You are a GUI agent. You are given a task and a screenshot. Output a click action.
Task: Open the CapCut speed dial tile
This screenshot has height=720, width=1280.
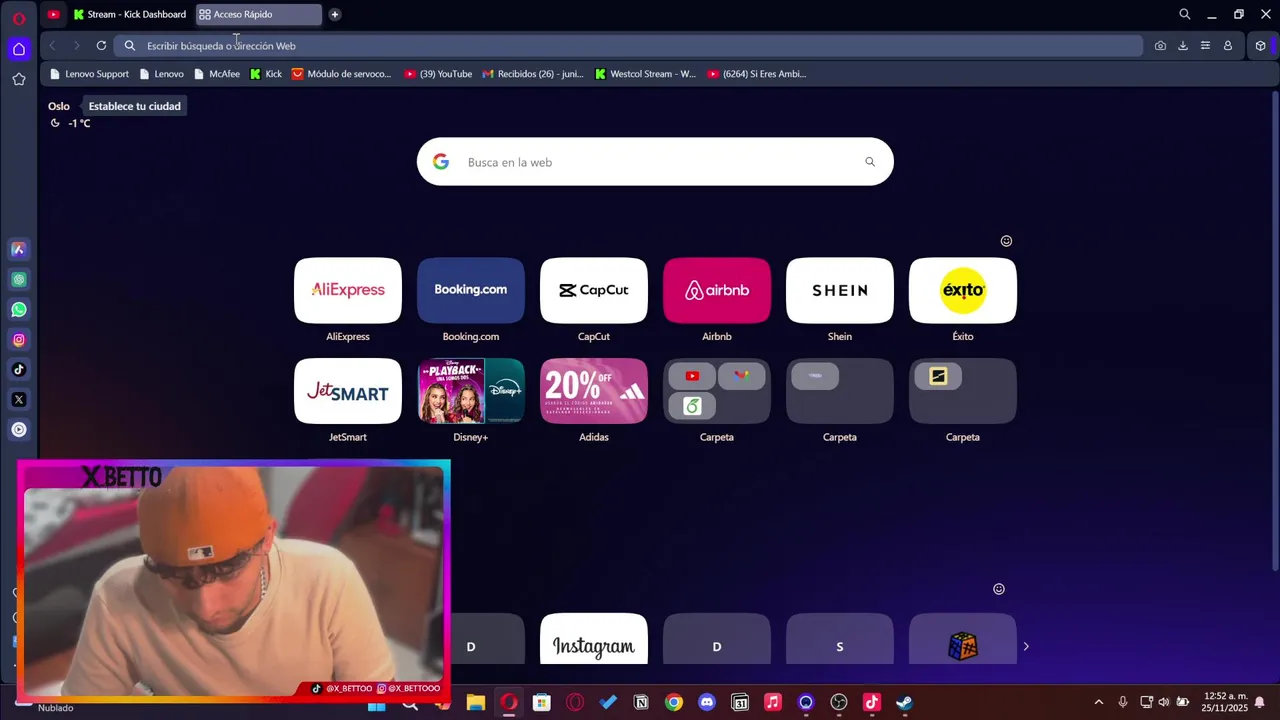click(594, 291)
